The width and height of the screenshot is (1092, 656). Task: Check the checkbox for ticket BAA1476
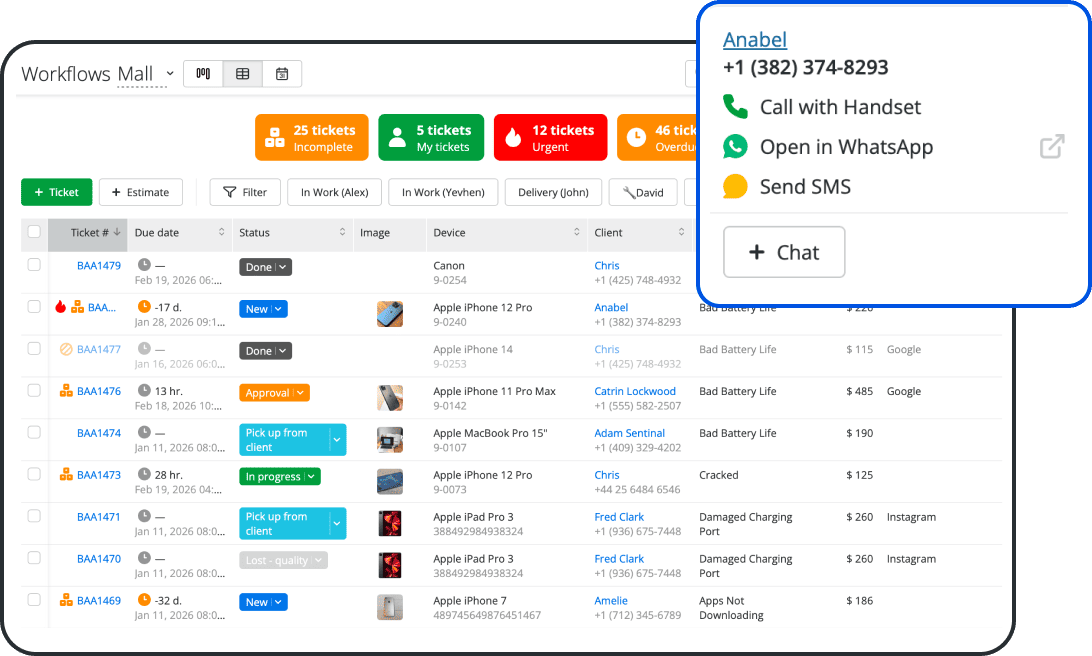pos(33,391)
